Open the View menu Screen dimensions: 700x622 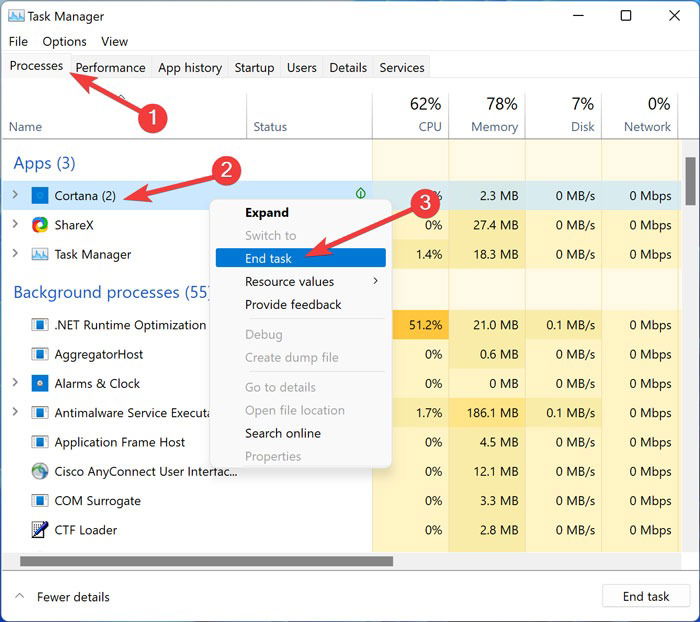[x=114, y=42]
